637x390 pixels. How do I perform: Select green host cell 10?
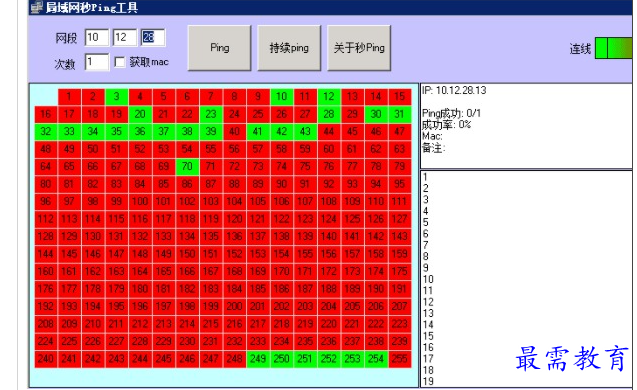pos(282,97)
